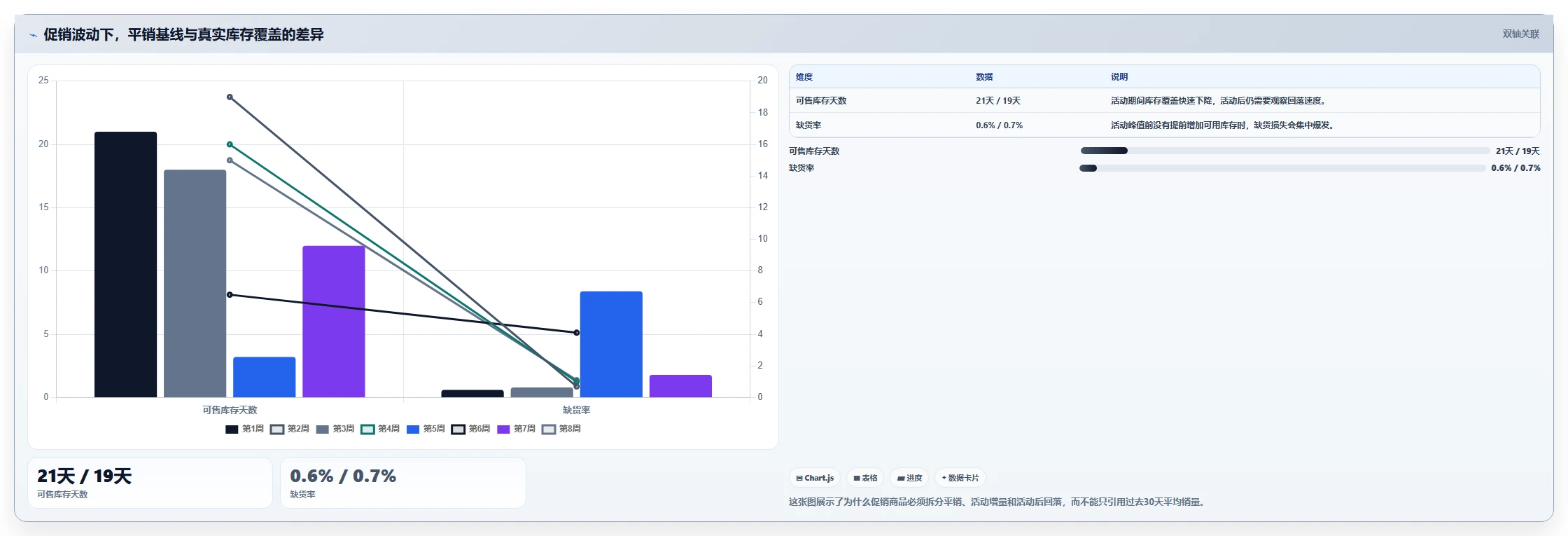
Task: Click the footer note 这张图展示了
Action: point(998,502)
